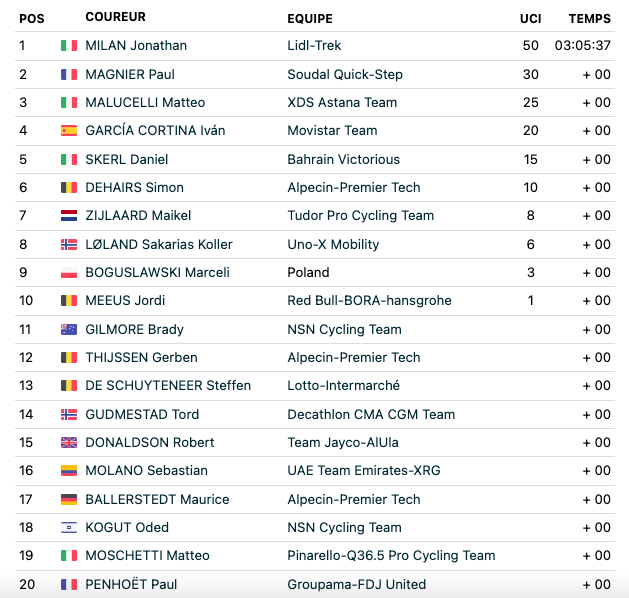Click the Israeli flag beside KOGUT Oded
This screenshot has height=598, width=629.
pos(69,528)
